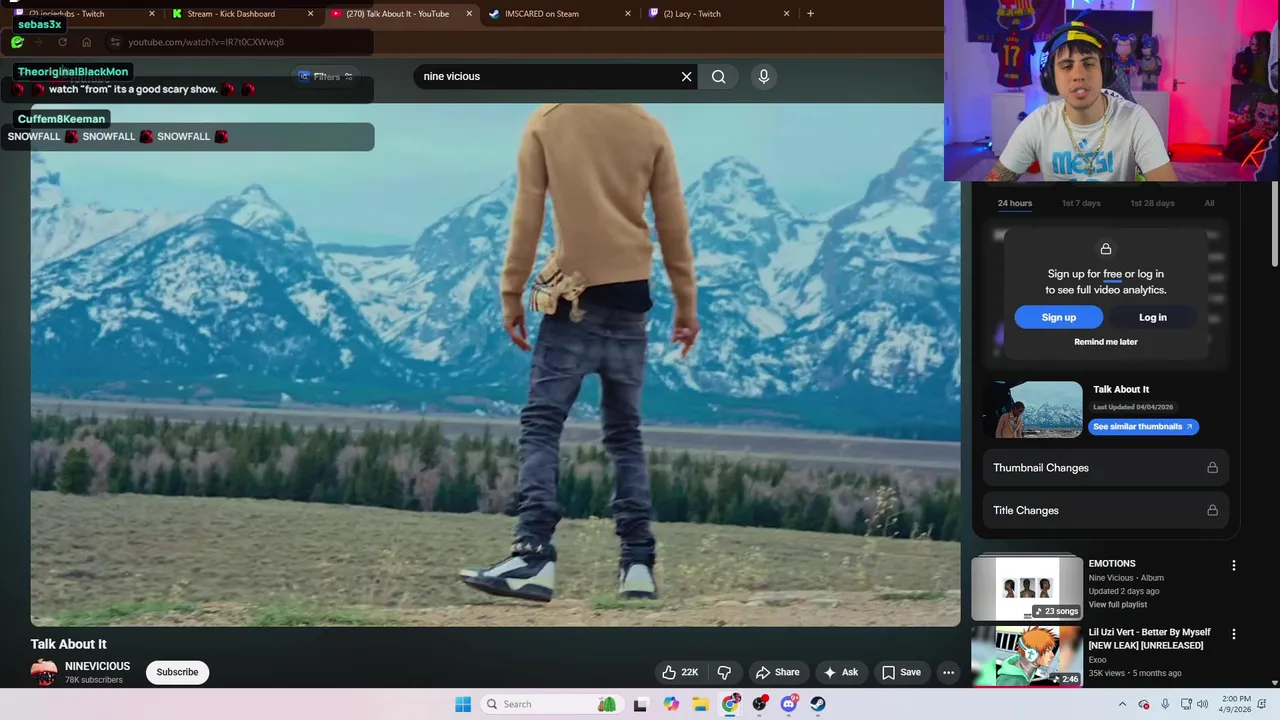Open the volume control in system tray
The height and width of the screenshot is (720, 1280).
(1202, 704)
